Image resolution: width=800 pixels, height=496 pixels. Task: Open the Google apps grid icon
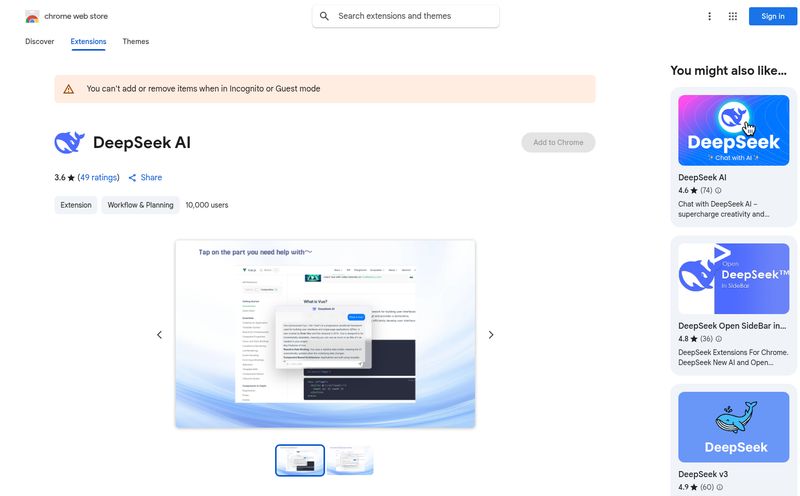(x=733, y=16)
